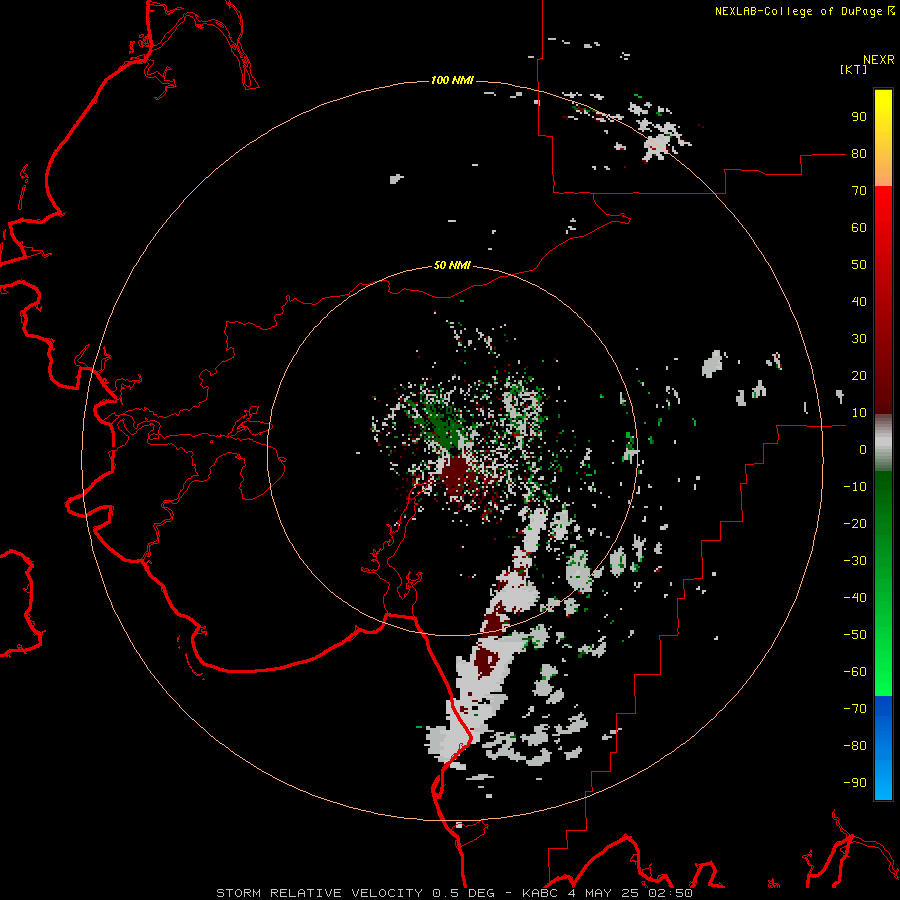Click the 40 value on the velocity scale
This screenshot has width=900, height=900.
coord(859,302)
